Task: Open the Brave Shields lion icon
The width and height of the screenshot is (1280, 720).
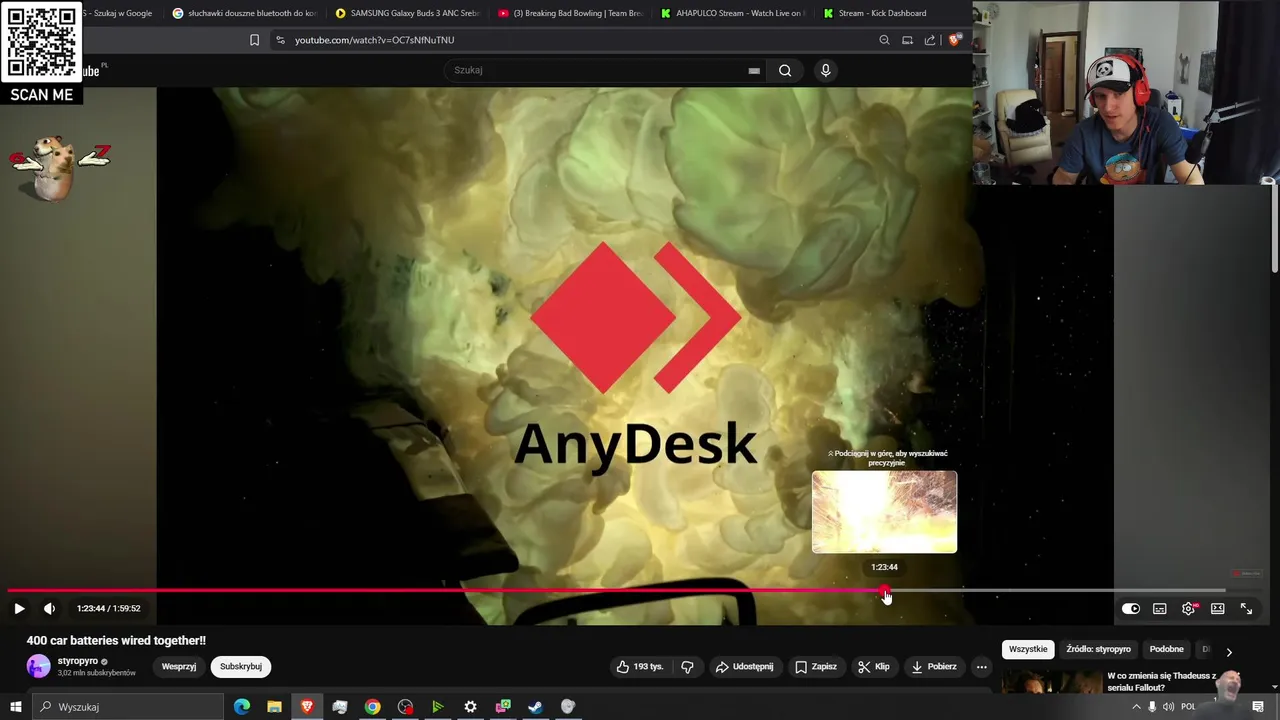Action: coord(954,40)
